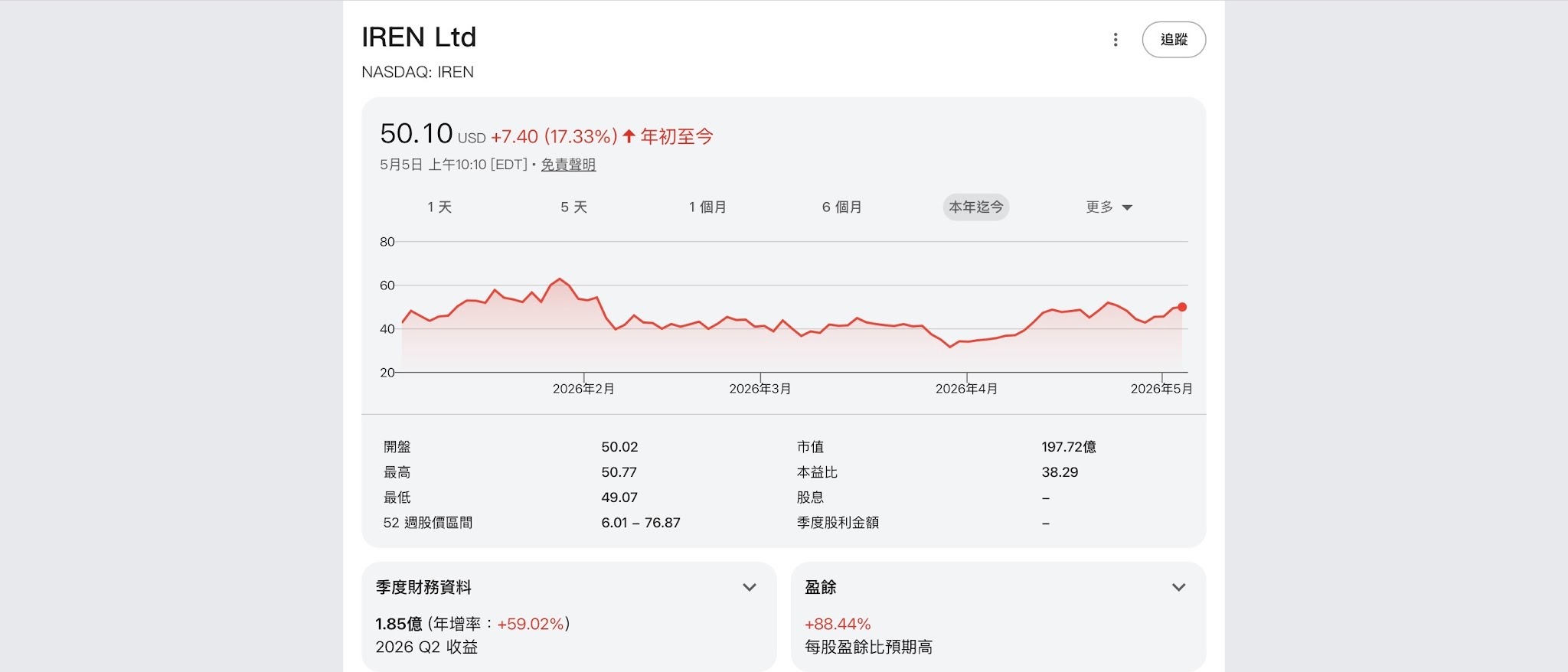Click the 1.85億 revenue figure
This screenshot has height=672, width=1568.
[x=399, y=624]
